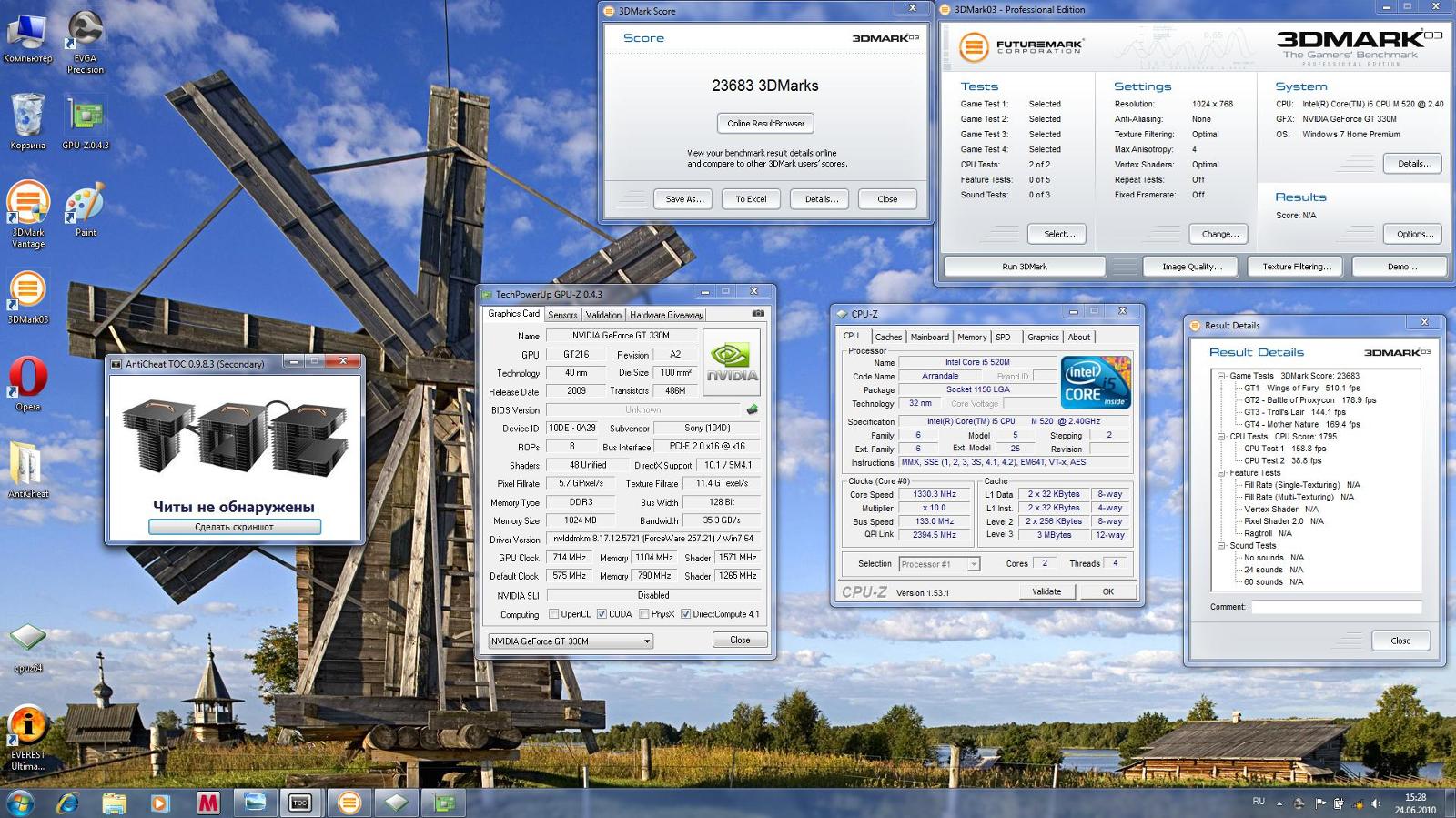Open Windows Explorer from taskbar
Image resolution: width=1456 pixels, height=818 pixels.
pos(114,803)
